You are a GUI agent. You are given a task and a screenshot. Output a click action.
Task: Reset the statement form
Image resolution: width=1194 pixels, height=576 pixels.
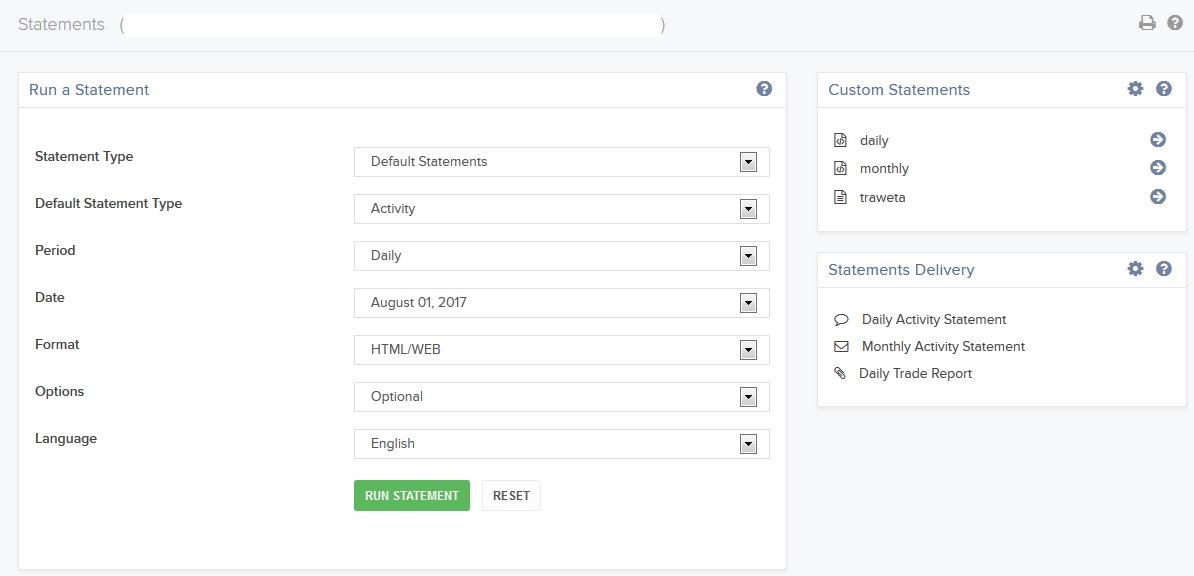(511, 496)
